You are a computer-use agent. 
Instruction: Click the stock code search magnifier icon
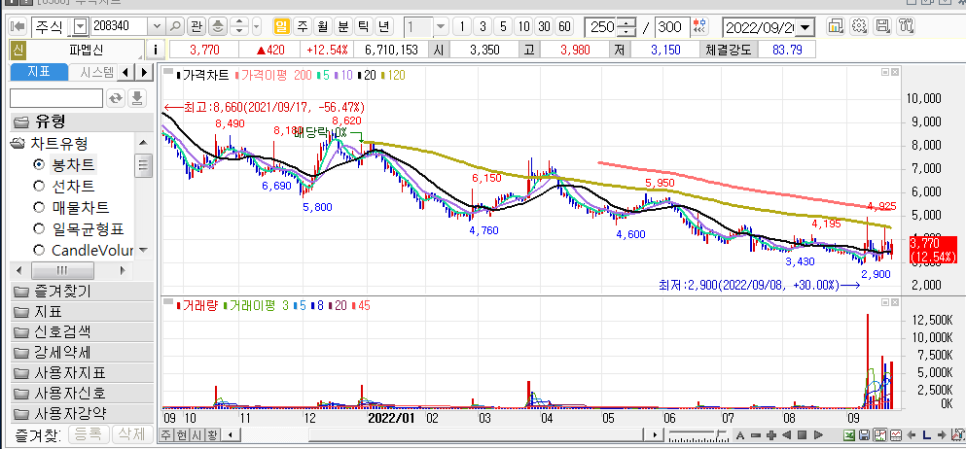pos(175,26)
